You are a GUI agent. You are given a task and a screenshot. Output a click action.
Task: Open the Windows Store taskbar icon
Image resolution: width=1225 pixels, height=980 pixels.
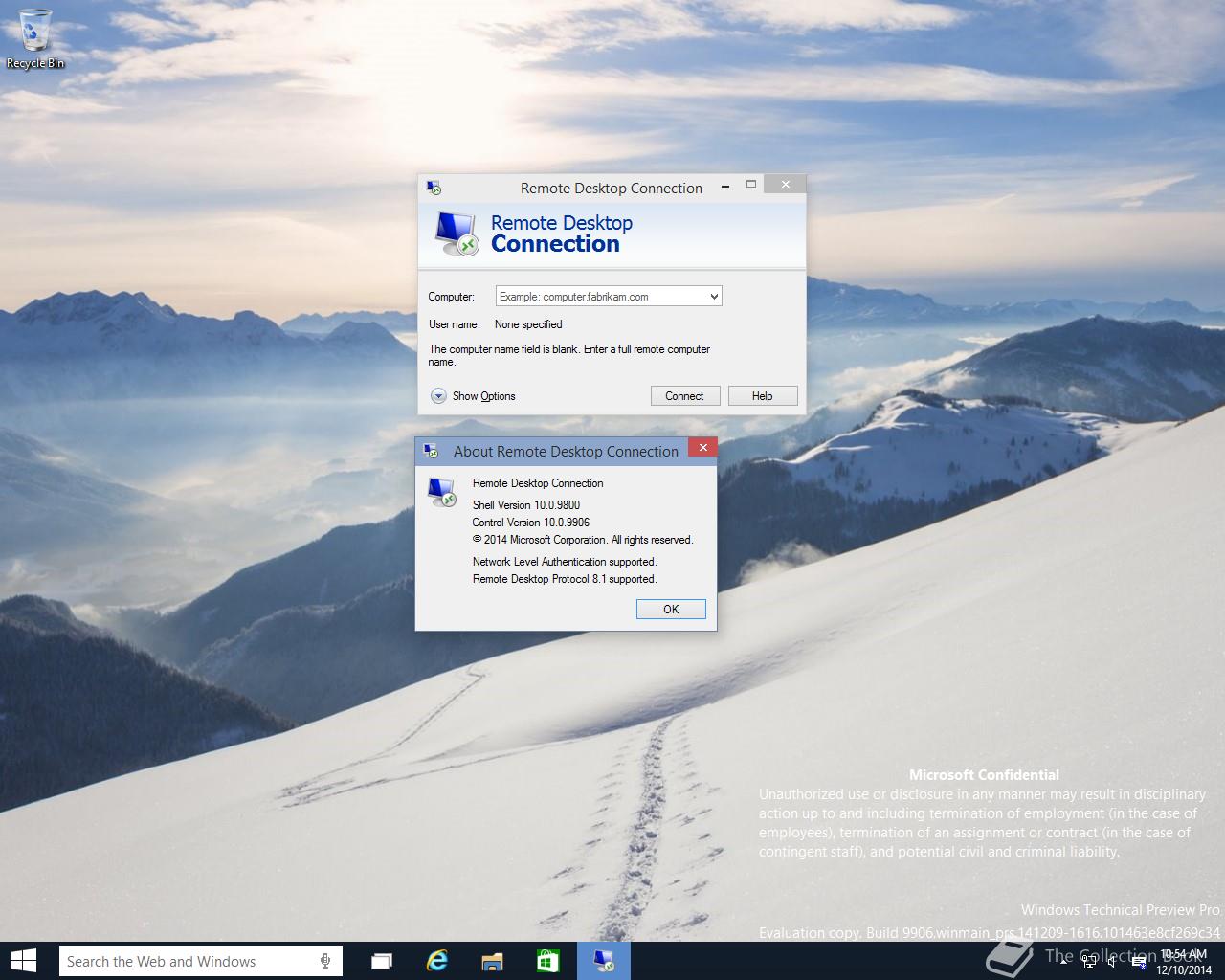click(548, 961)
